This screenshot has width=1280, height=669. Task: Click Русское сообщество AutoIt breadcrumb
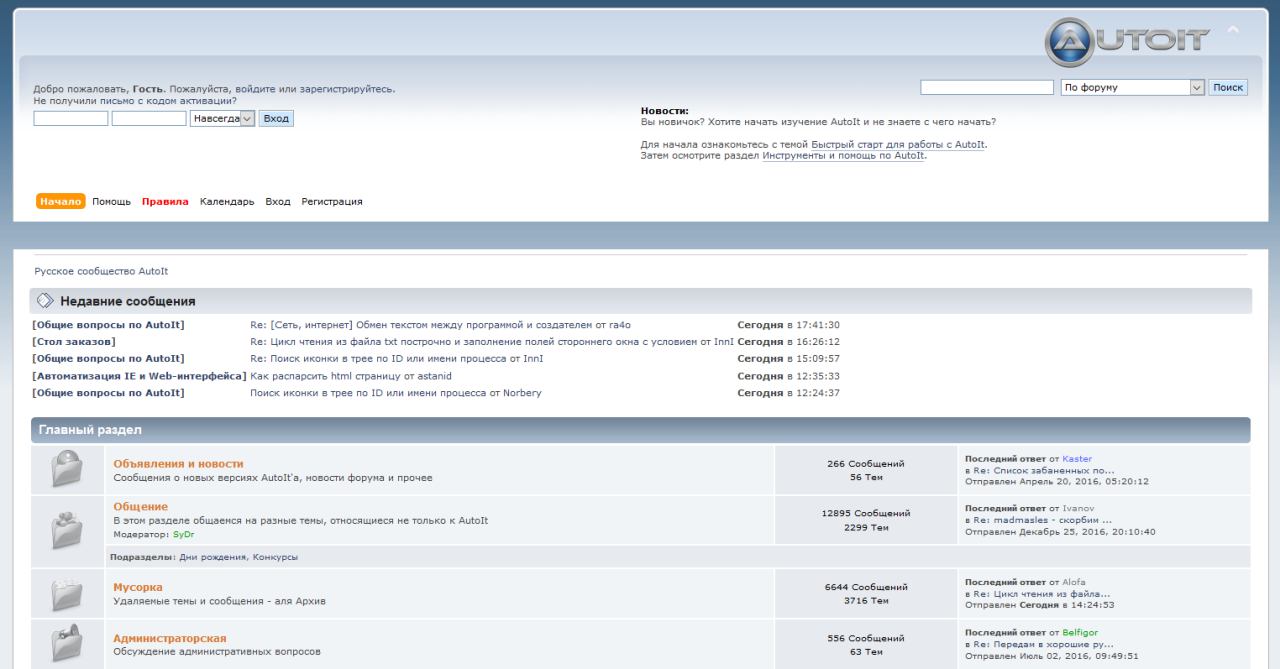(x=101, y=271)
